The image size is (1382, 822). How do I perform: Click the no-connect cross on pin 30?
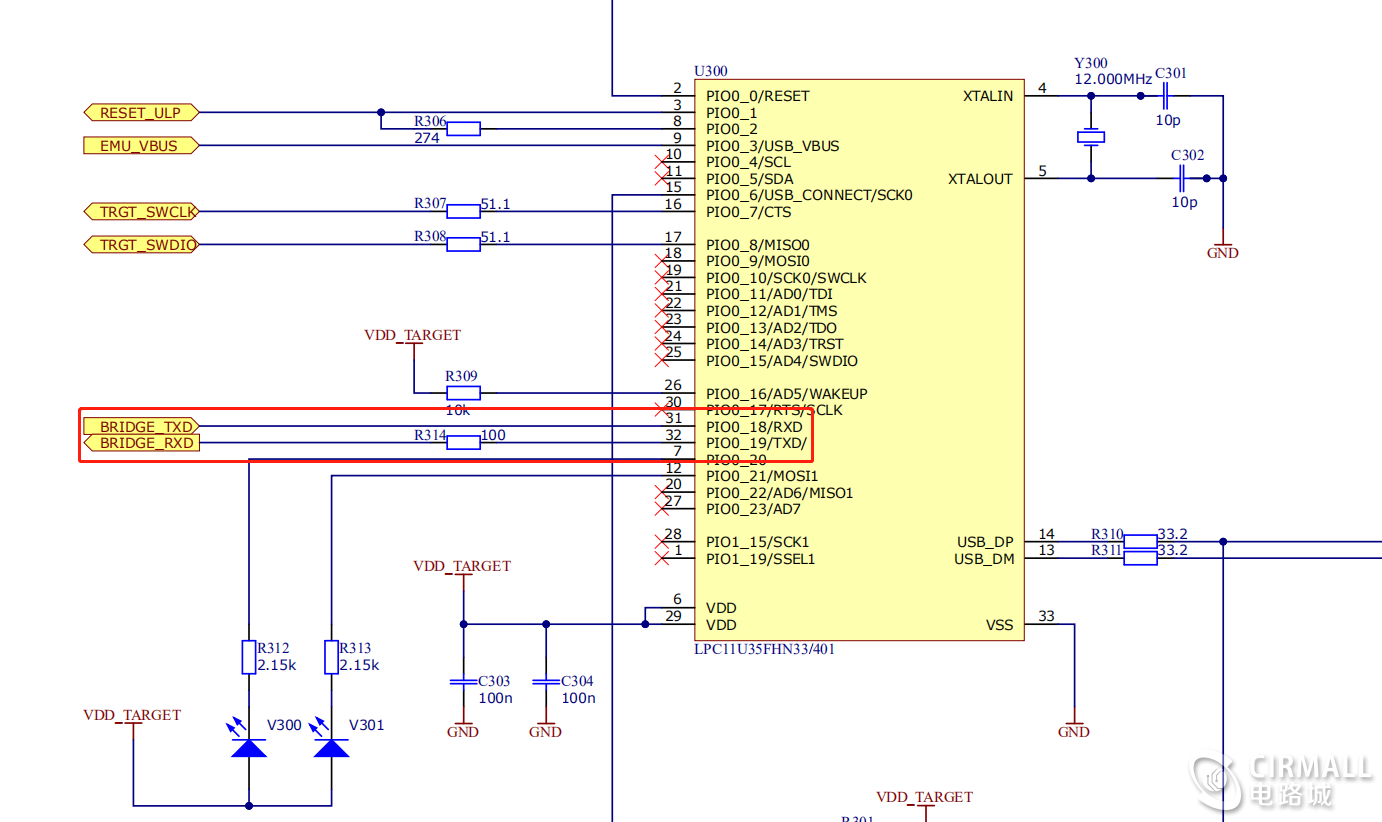pyautogui.click(x=661, y=409)
